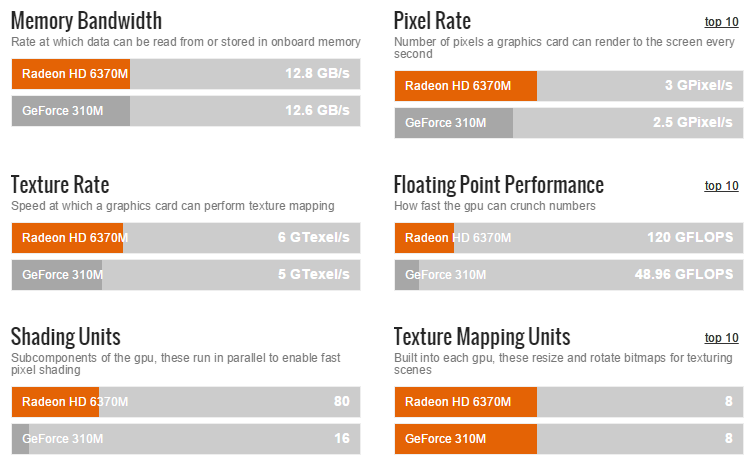This screenshot has width=751, height=472.
Task: Click top 10 link next to Floating Point Performance
Action: click(x=721, y=186)
